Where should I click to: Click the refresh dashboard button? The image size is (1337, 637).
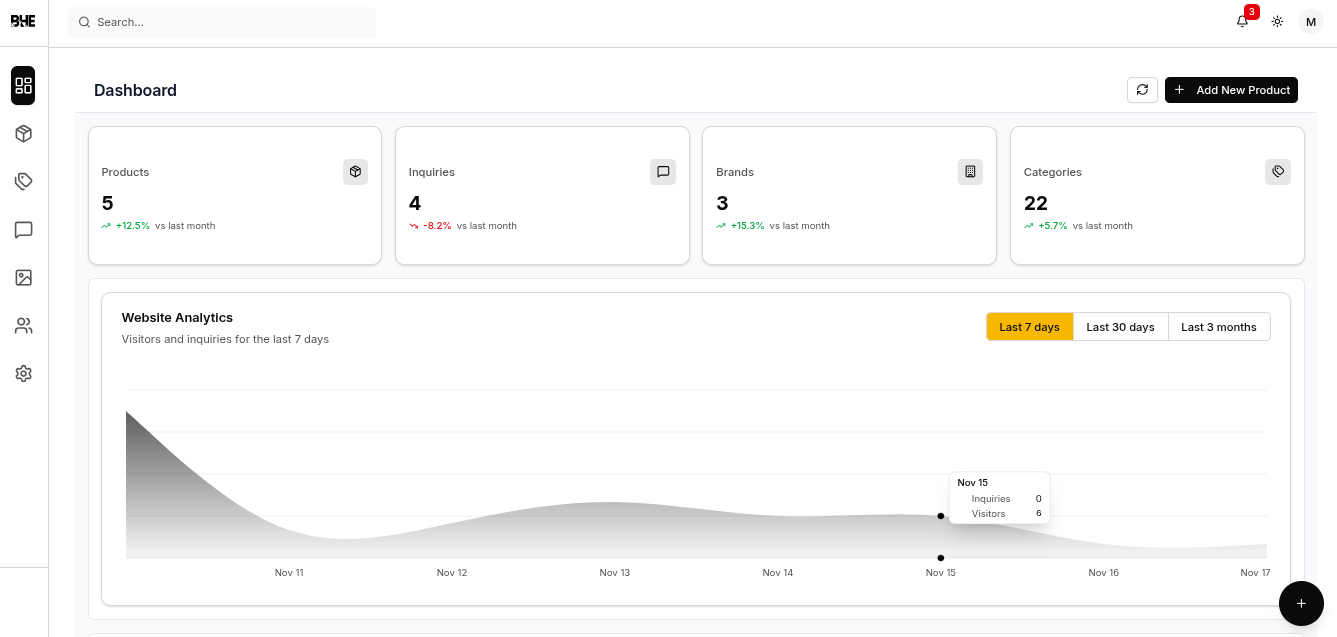[x=1142, y=90]
